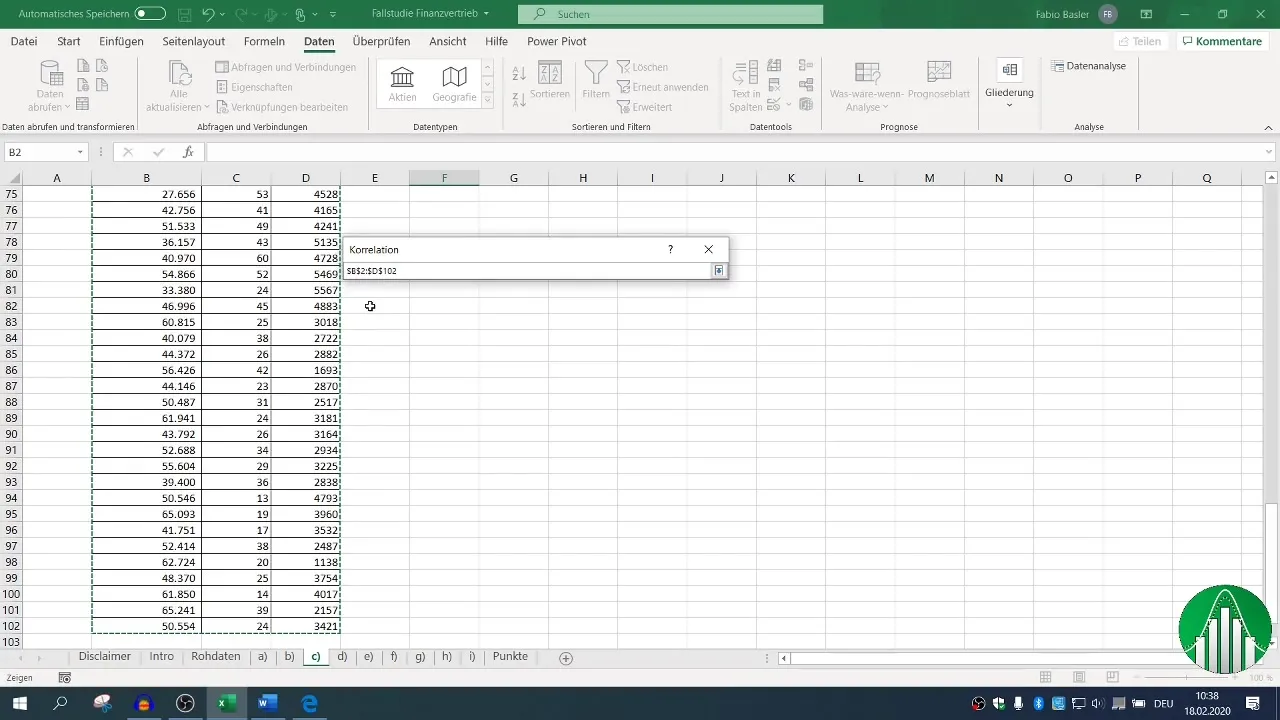The height and width of the screenshot is (720, 1280).
Task: Select column header F
Action: [444, 178]
